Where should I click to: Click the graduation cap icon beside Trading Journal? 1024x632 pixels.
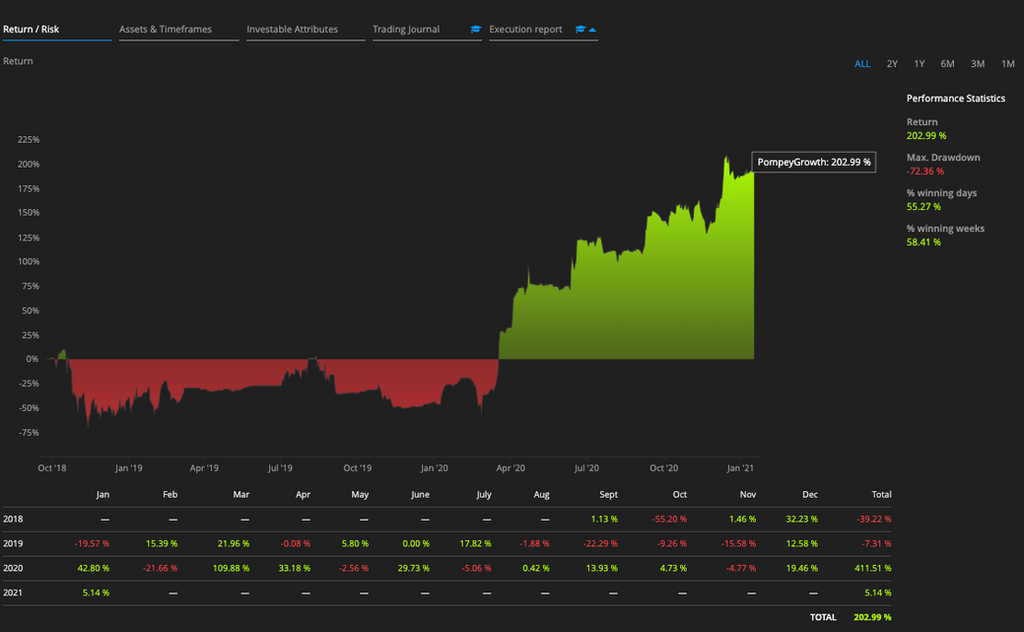[475, 30]
